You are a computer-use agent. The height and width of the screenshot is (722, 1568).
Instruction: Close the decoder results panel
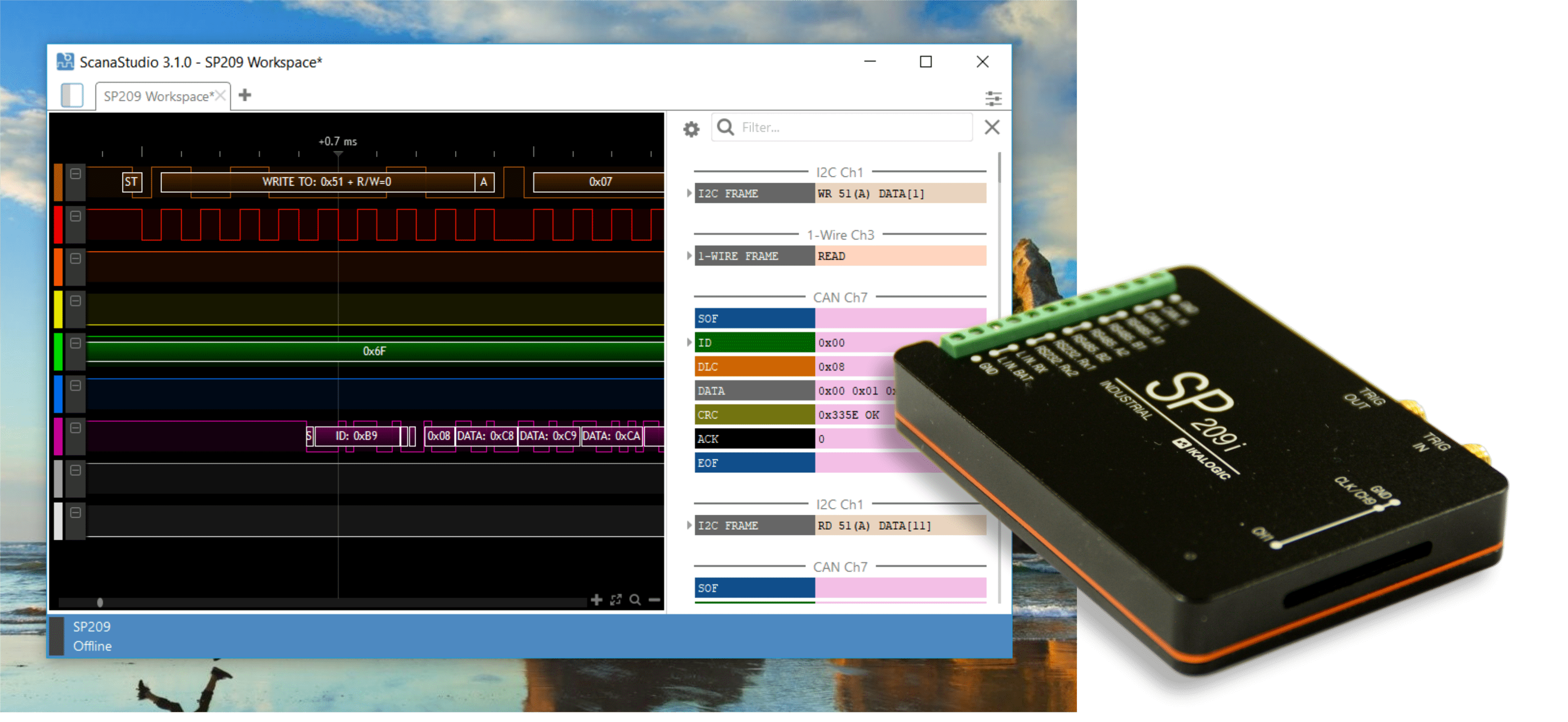992,127
